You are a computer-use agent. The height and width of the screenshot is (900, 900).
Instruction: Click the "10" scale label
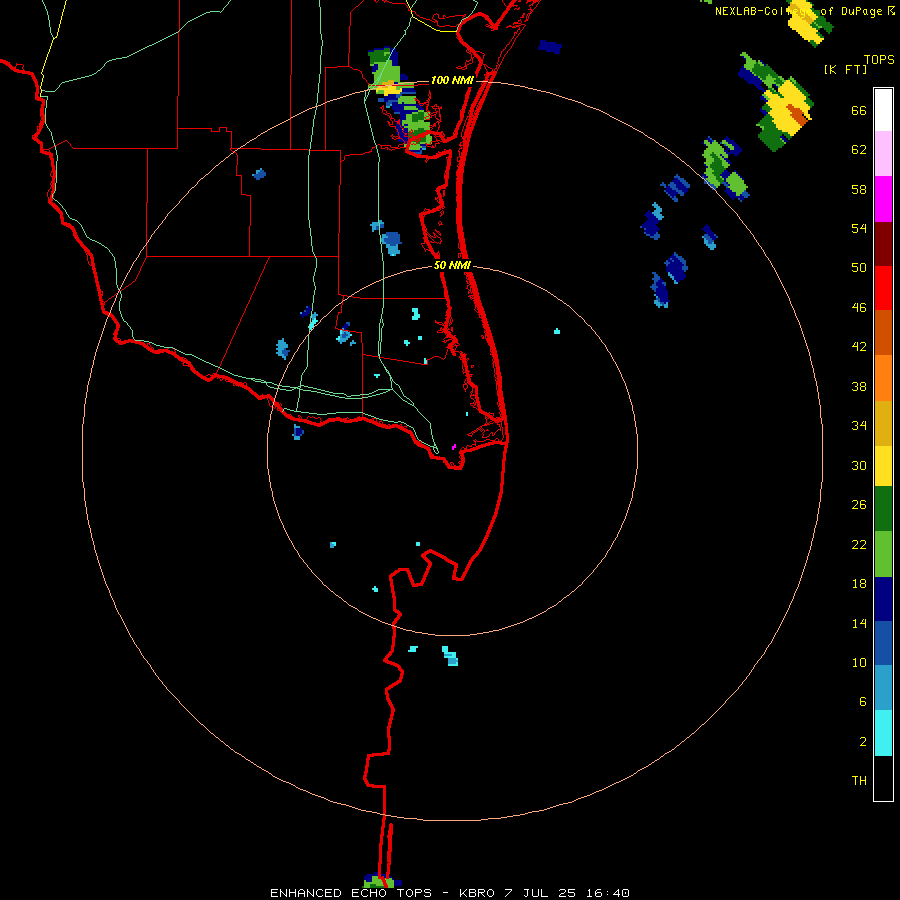(859, 663)
